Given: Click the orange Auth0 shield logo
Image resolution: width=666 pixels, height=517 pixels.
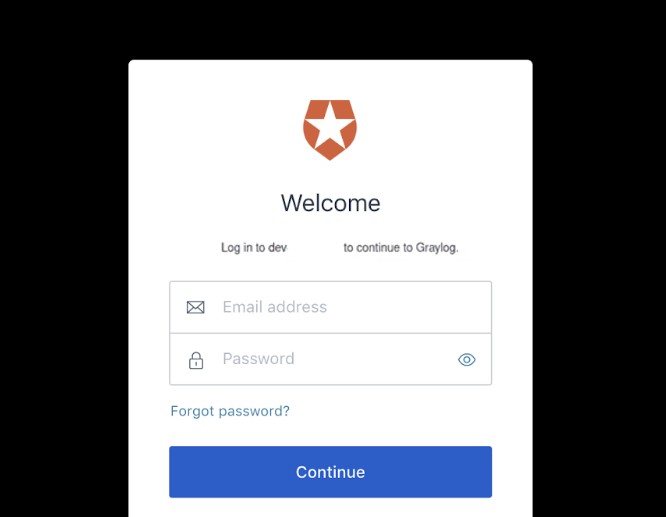Looking at the screenshot, I should coord(330,130).
